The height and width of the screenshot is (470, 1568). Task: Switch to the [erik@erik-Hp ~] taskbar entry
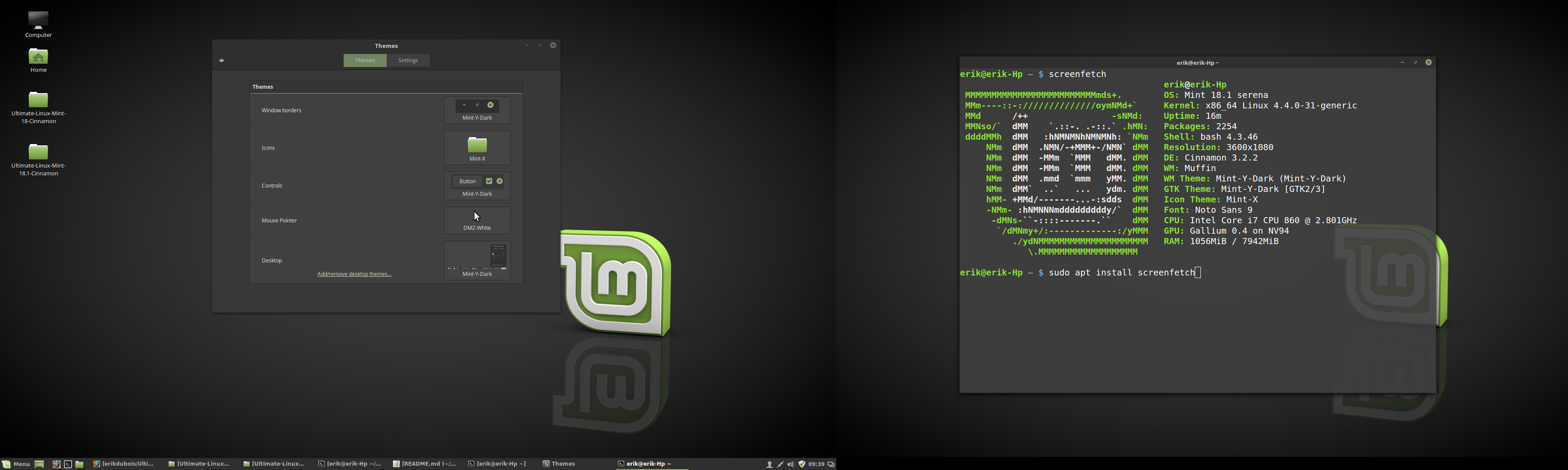click(498, 464)
